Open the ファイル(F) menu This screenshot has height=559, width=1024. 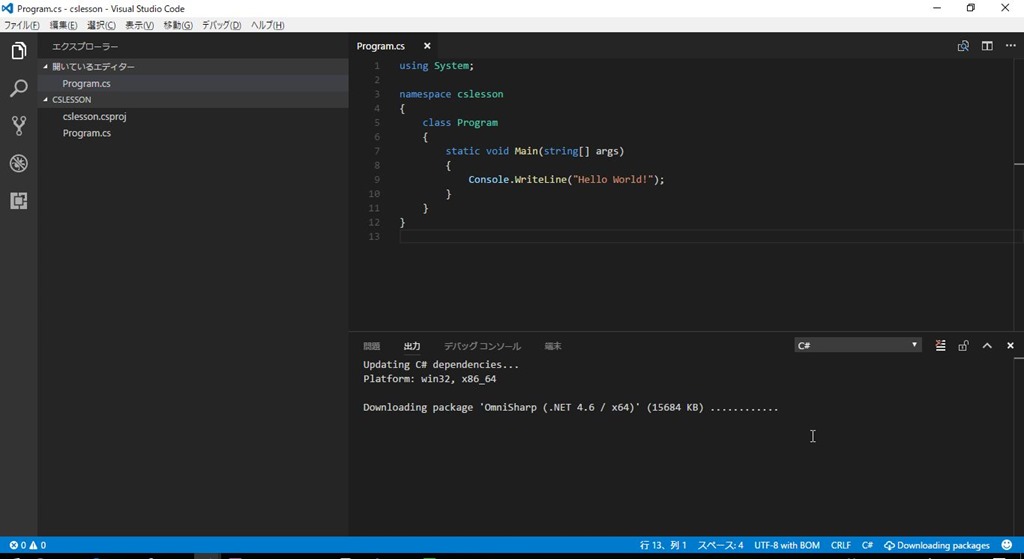[x=22, y=25]
